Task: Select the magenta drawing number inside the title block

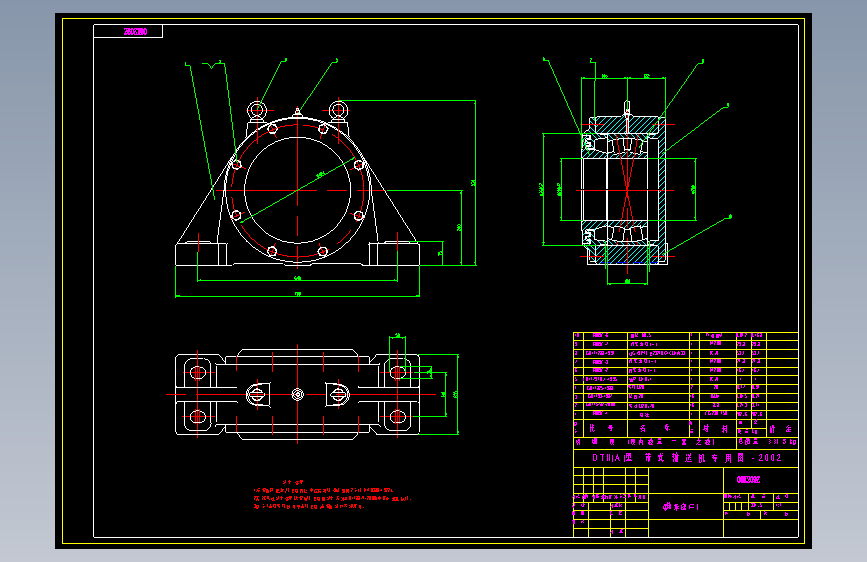Action: pos(748,480)
